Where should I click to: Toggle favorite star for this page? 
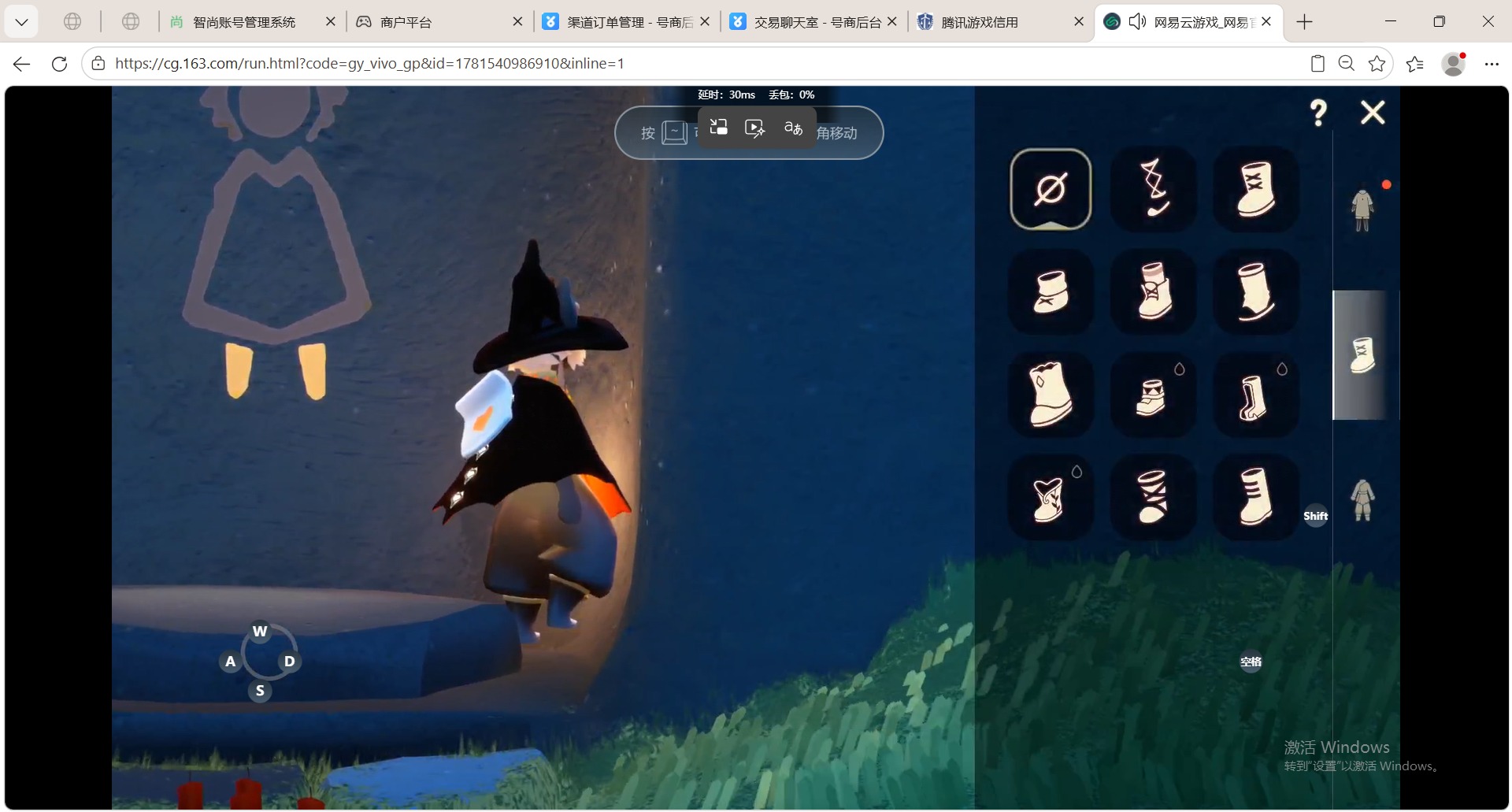pyautogui.click(x=1377, y=64)
